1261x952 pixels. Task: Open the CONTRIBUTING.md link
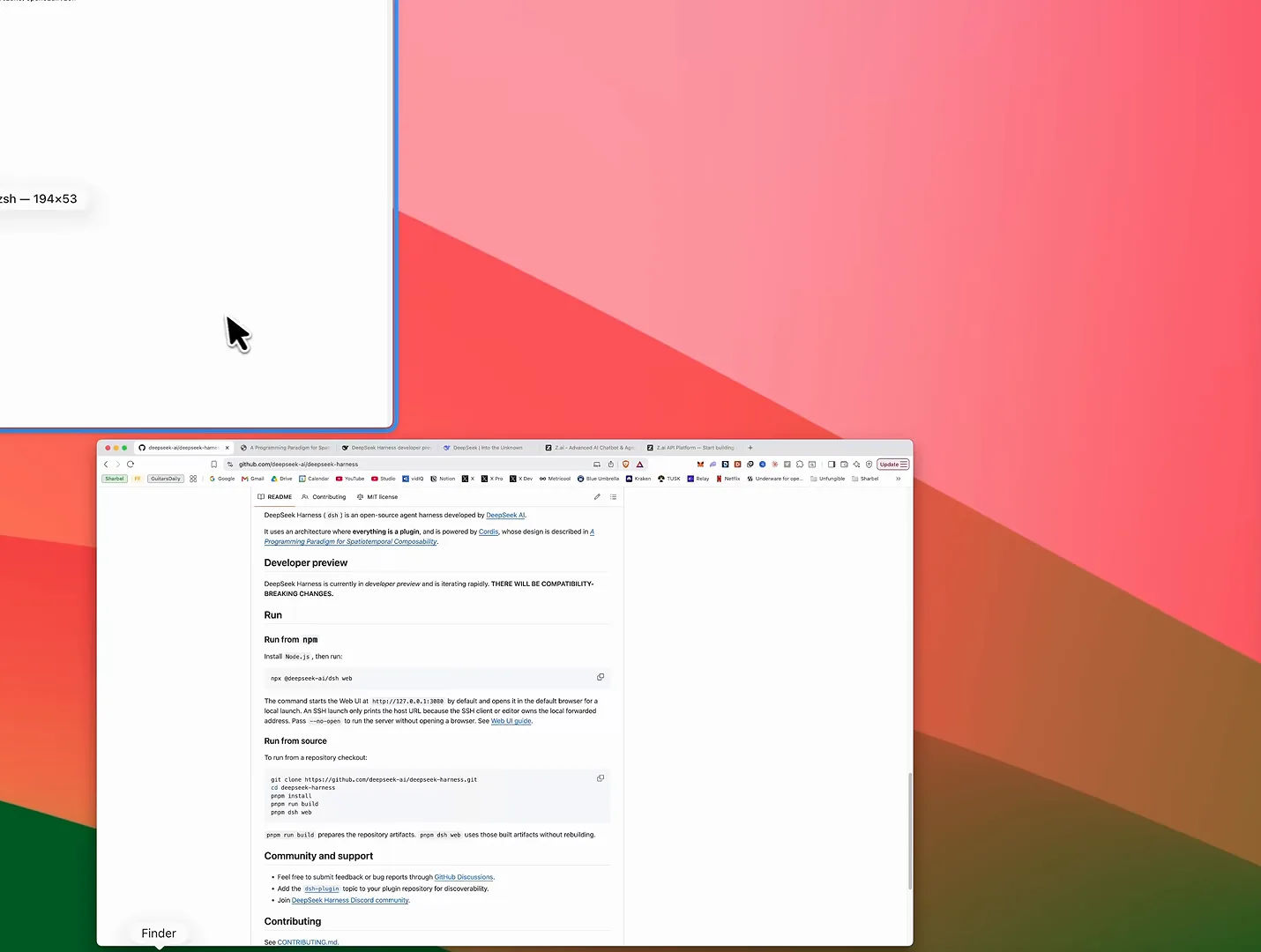pos(308,942)
